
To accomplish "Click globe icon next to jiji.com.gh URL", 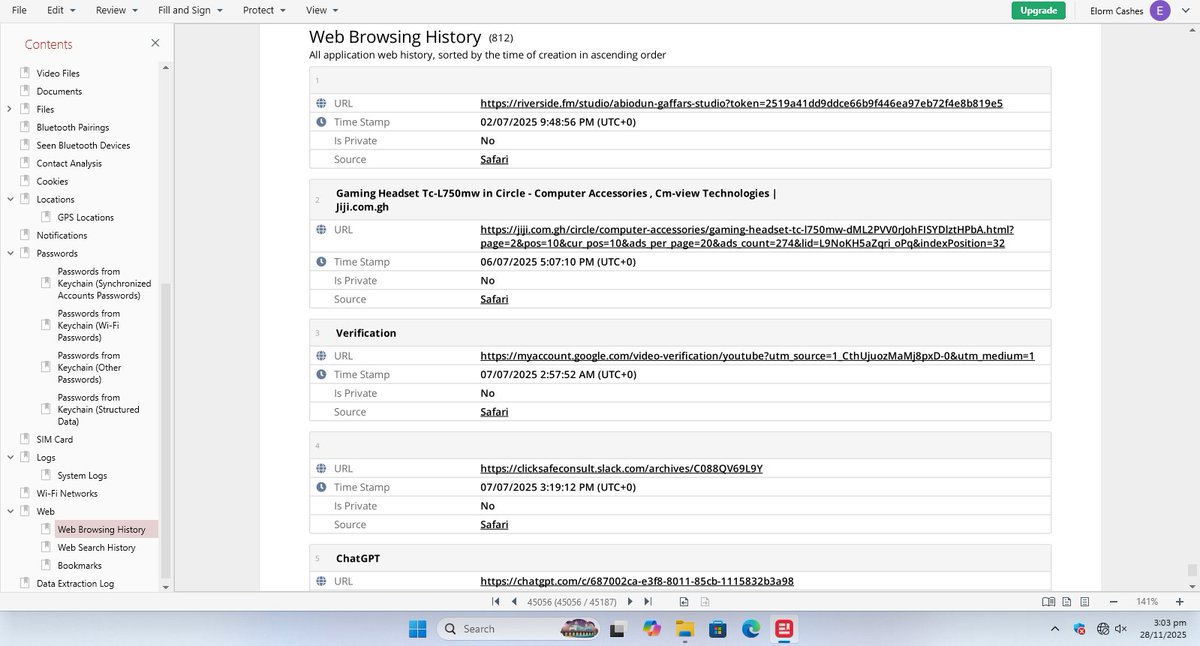I will [321, 229].
